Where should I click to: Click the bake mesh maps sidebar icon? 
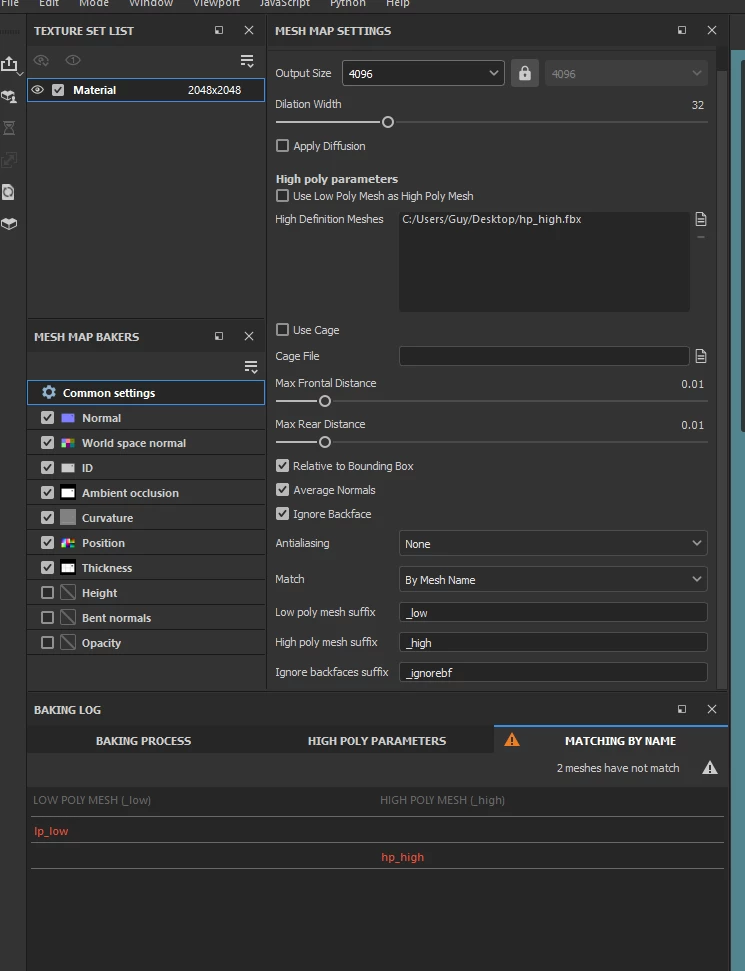(9, 97)
